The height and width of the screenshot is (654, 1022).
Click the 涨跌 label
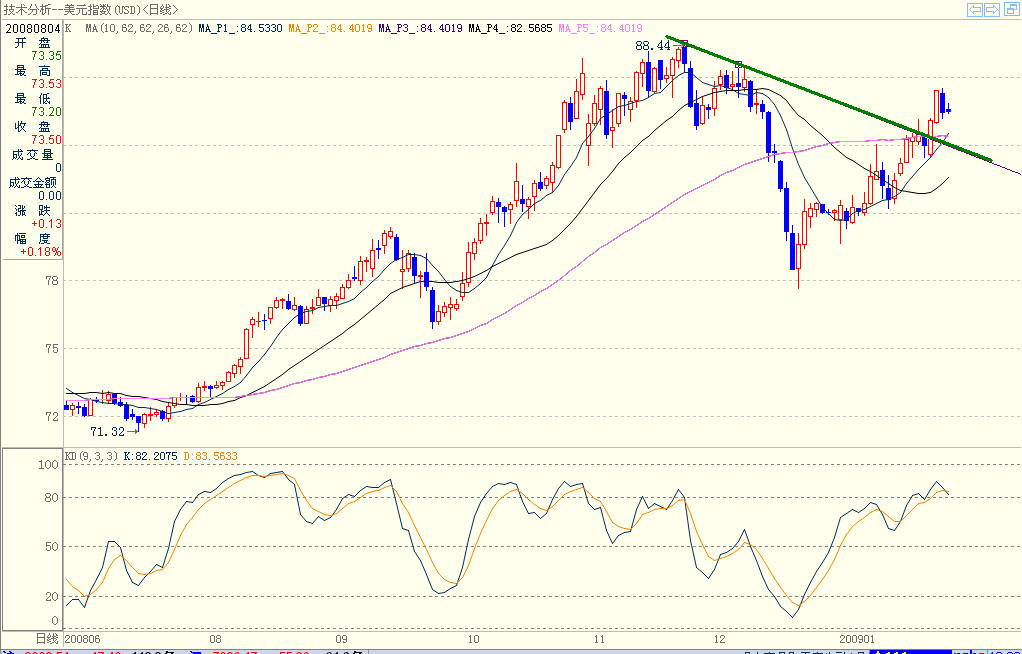[x=33, y=211]
